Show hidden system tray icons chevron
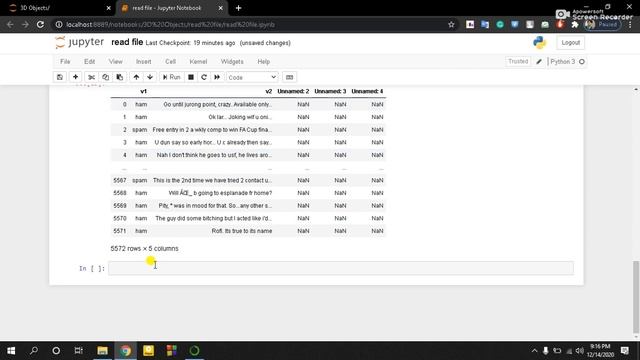640x360 pixels. (534, 351)
